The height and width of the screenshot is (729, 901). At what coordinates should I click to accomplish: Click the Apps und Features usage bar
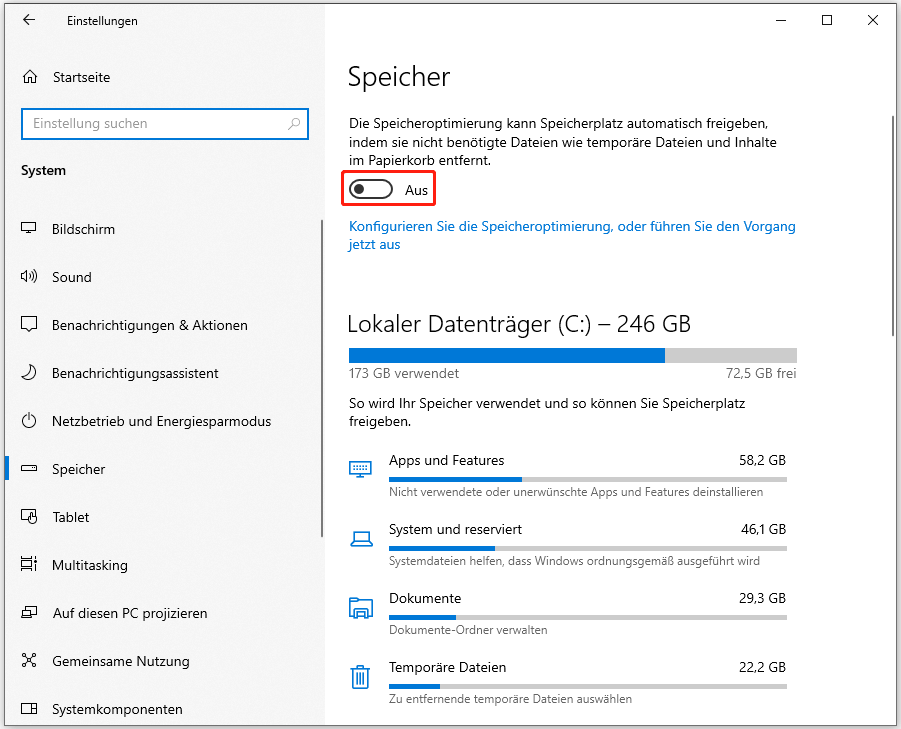tap(587, 479)
